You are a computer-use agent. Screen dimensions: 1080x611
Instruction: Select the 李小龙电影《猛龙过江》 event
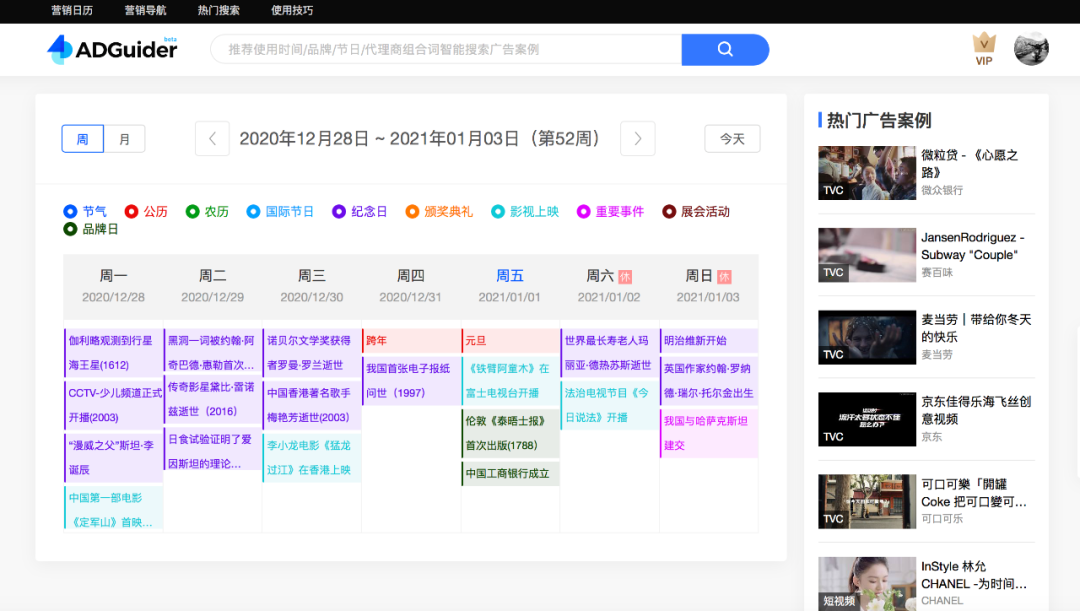(312, 457)
